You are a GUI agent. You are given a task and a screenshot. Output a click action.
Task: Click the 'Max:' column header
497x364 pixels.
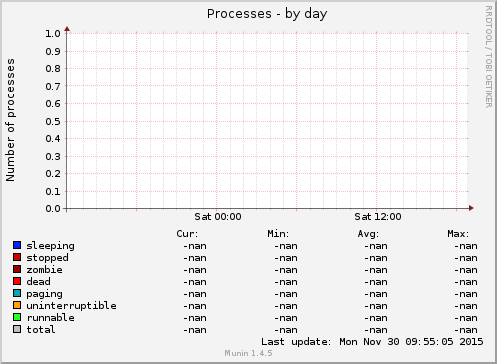458,234
